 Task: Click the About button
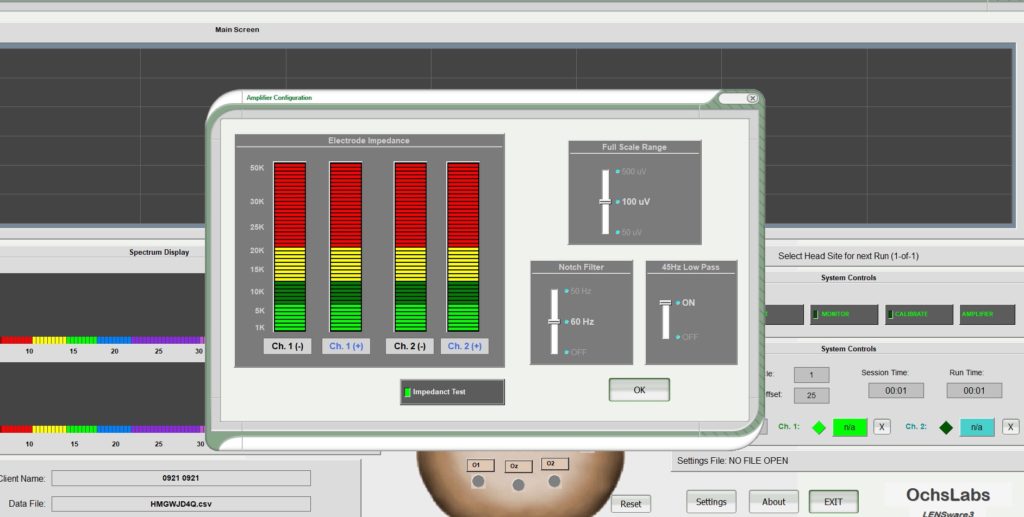click(x=773, y=502)
